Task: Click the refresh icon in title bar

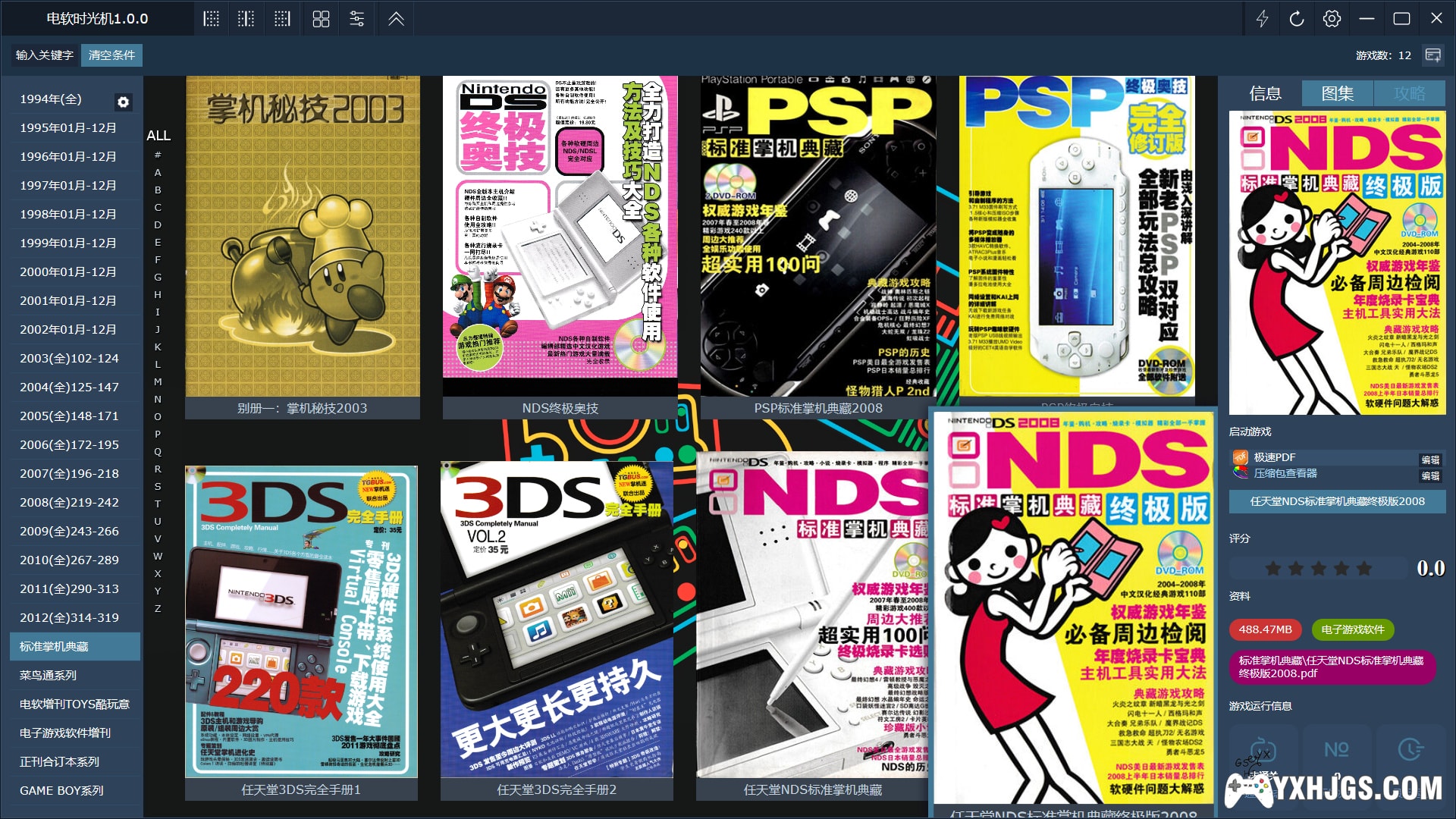Action: (x=1297, y=19)
